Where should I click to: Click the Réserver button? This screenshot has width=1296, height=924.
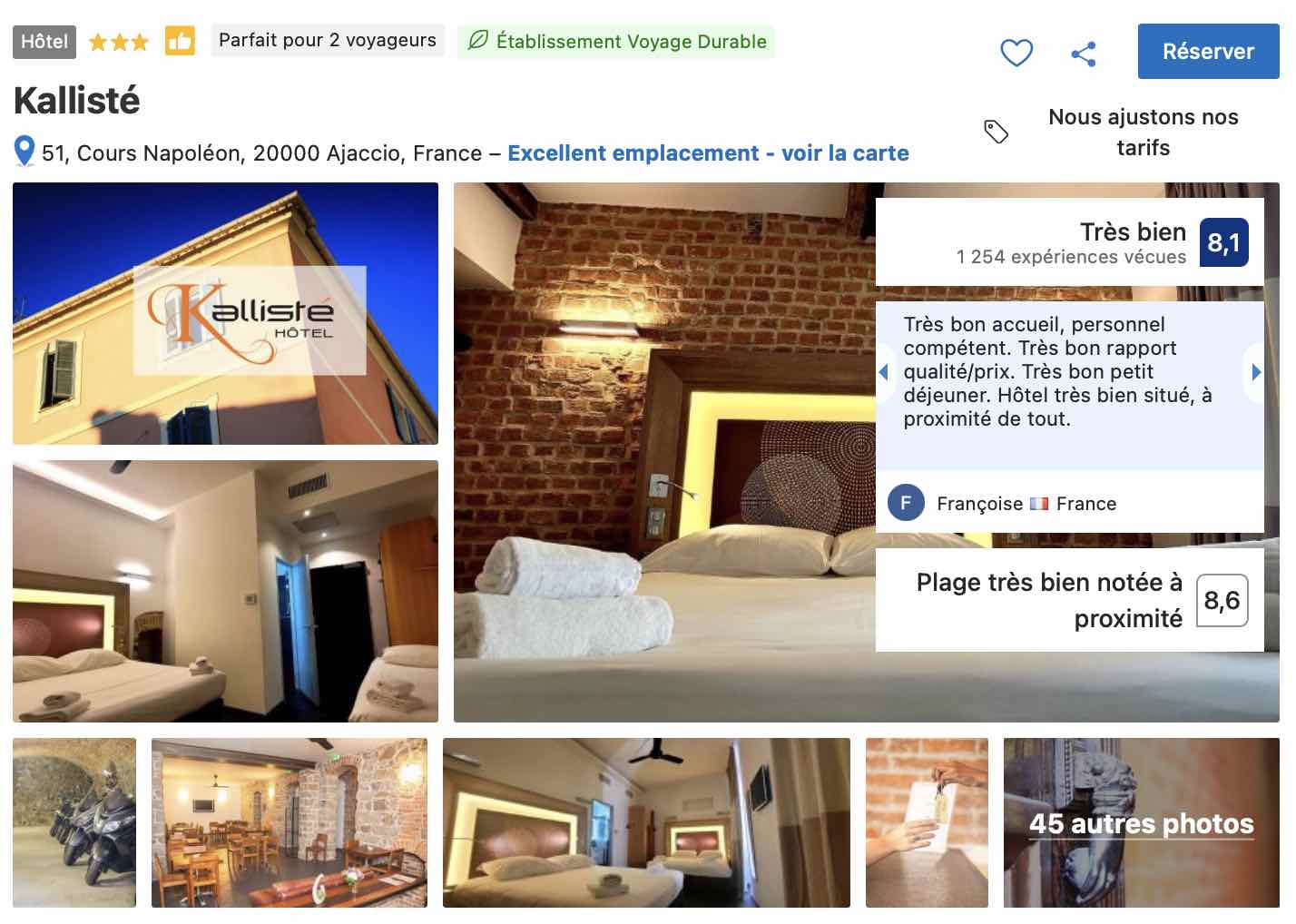pyautogui.click(x=1208, y=52)
